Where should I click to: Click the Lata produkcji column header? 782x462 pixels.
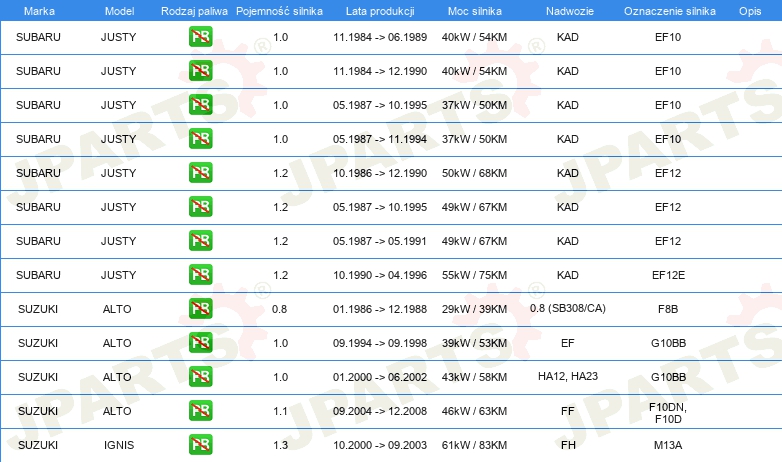coord(380,11)
